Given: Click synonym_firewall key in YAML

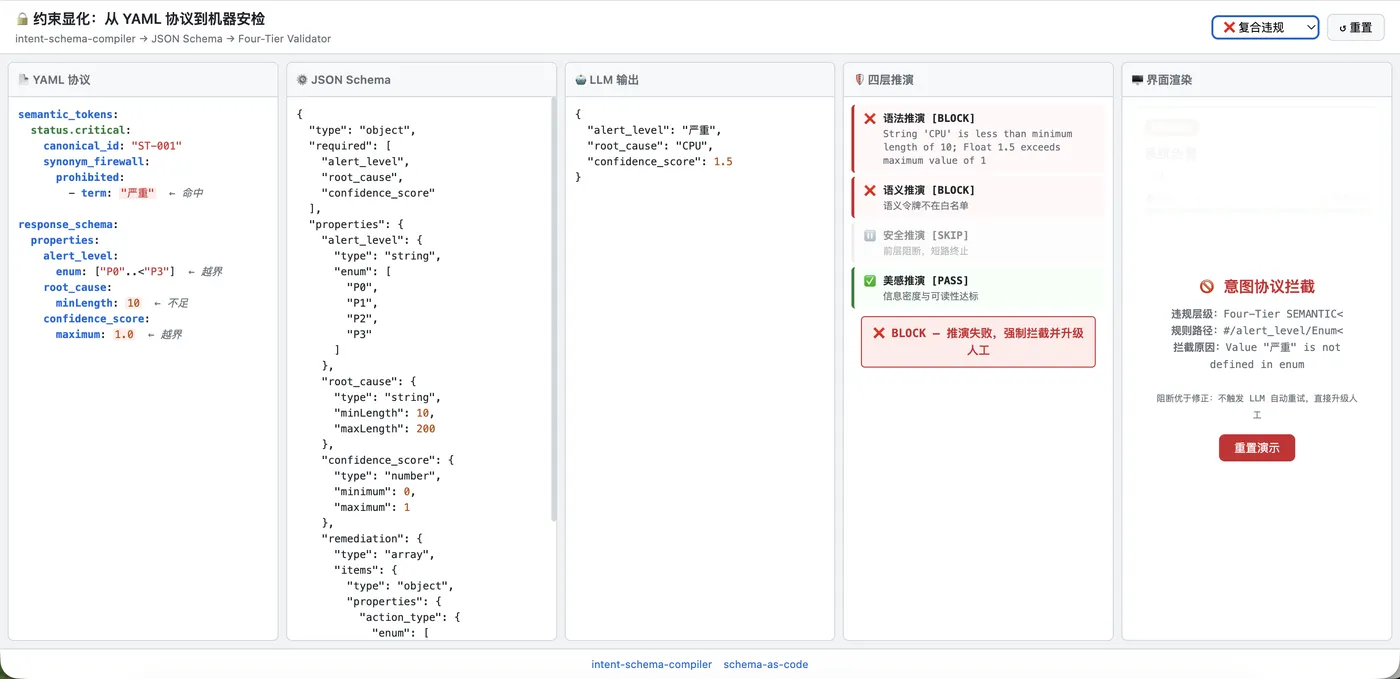Looking at the screenshot, I should 96,161.
